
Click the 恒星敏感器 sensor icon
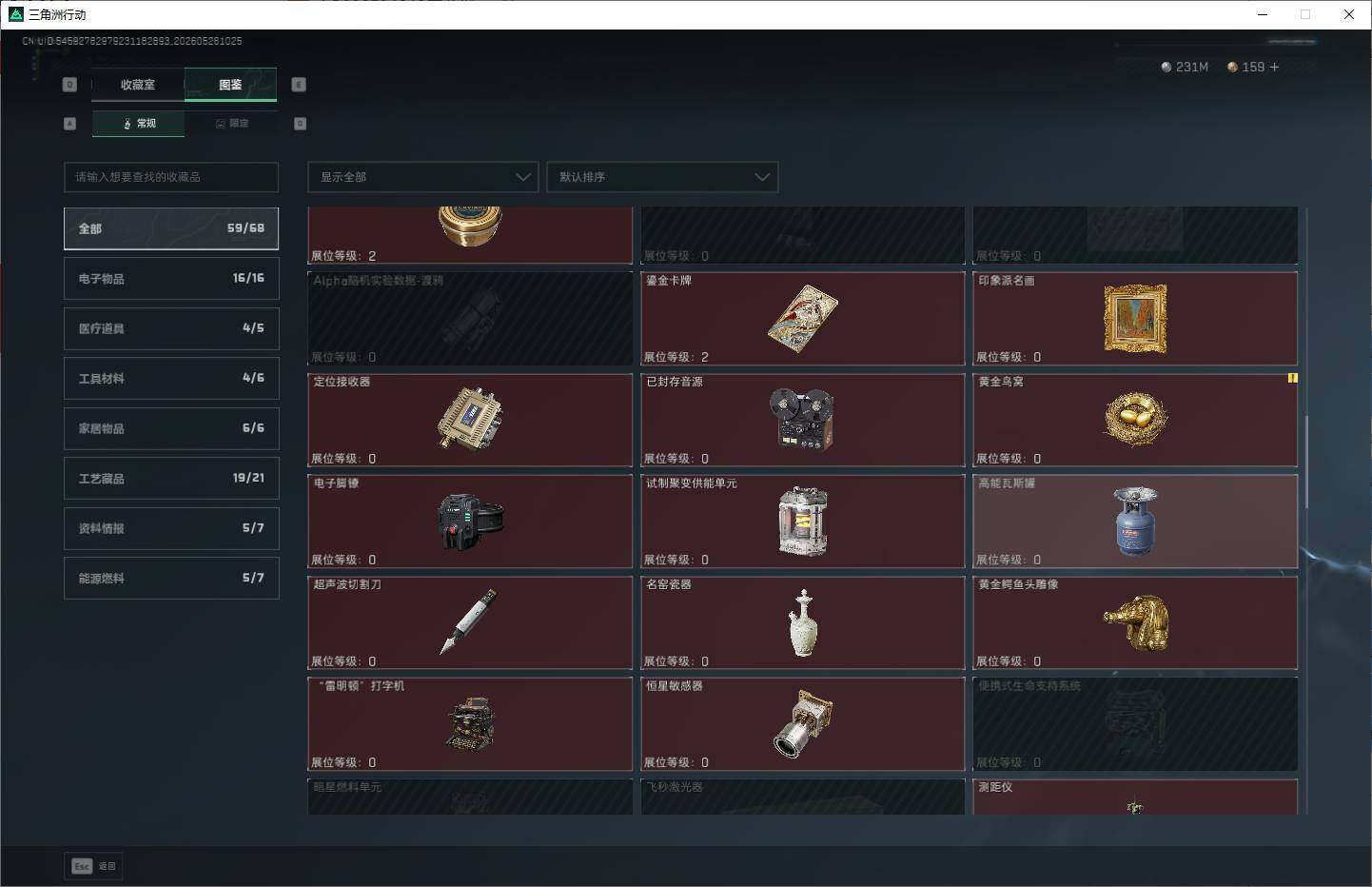803,723
